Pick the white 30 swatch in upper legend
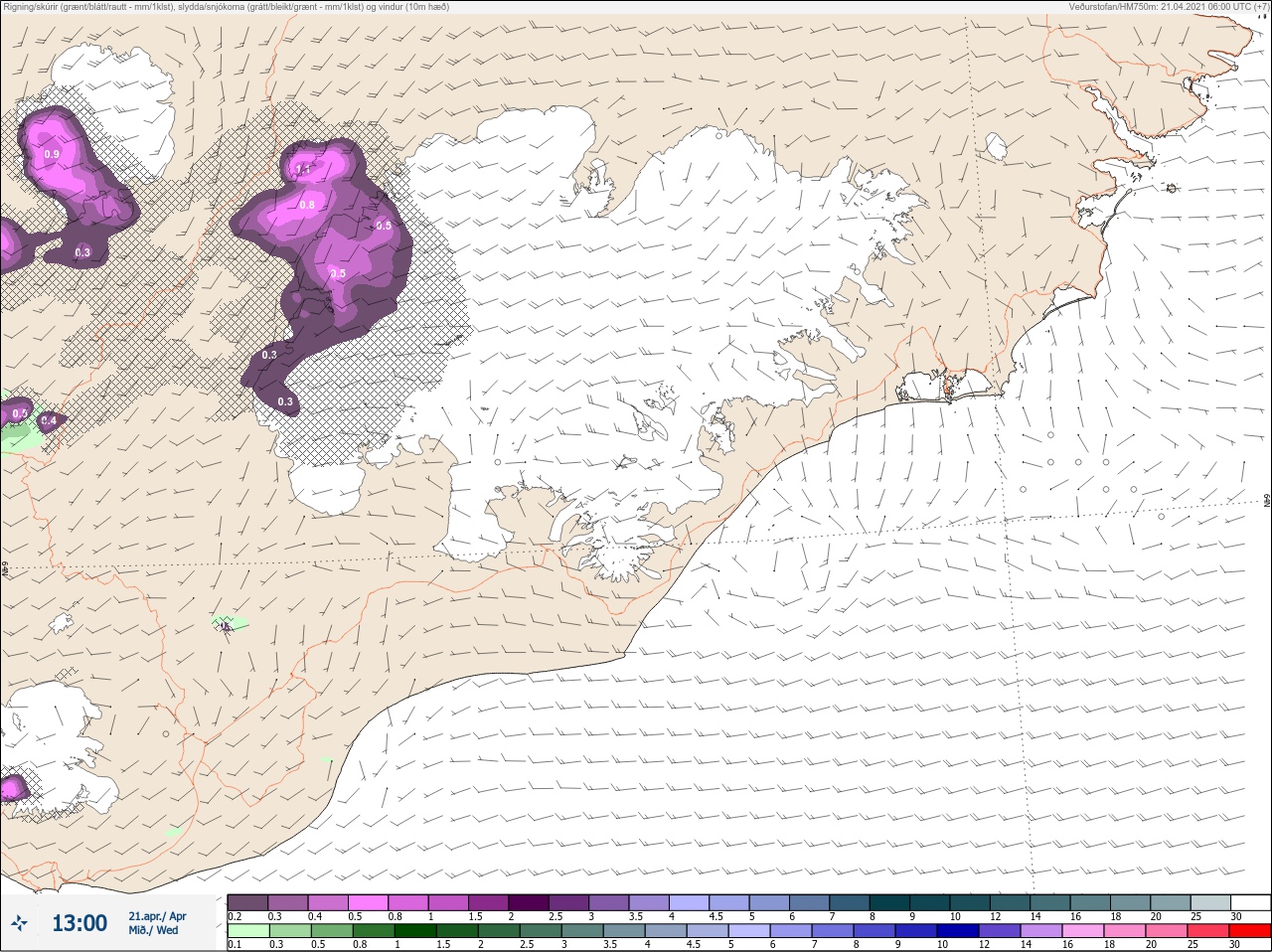 tap(1251, 902)
